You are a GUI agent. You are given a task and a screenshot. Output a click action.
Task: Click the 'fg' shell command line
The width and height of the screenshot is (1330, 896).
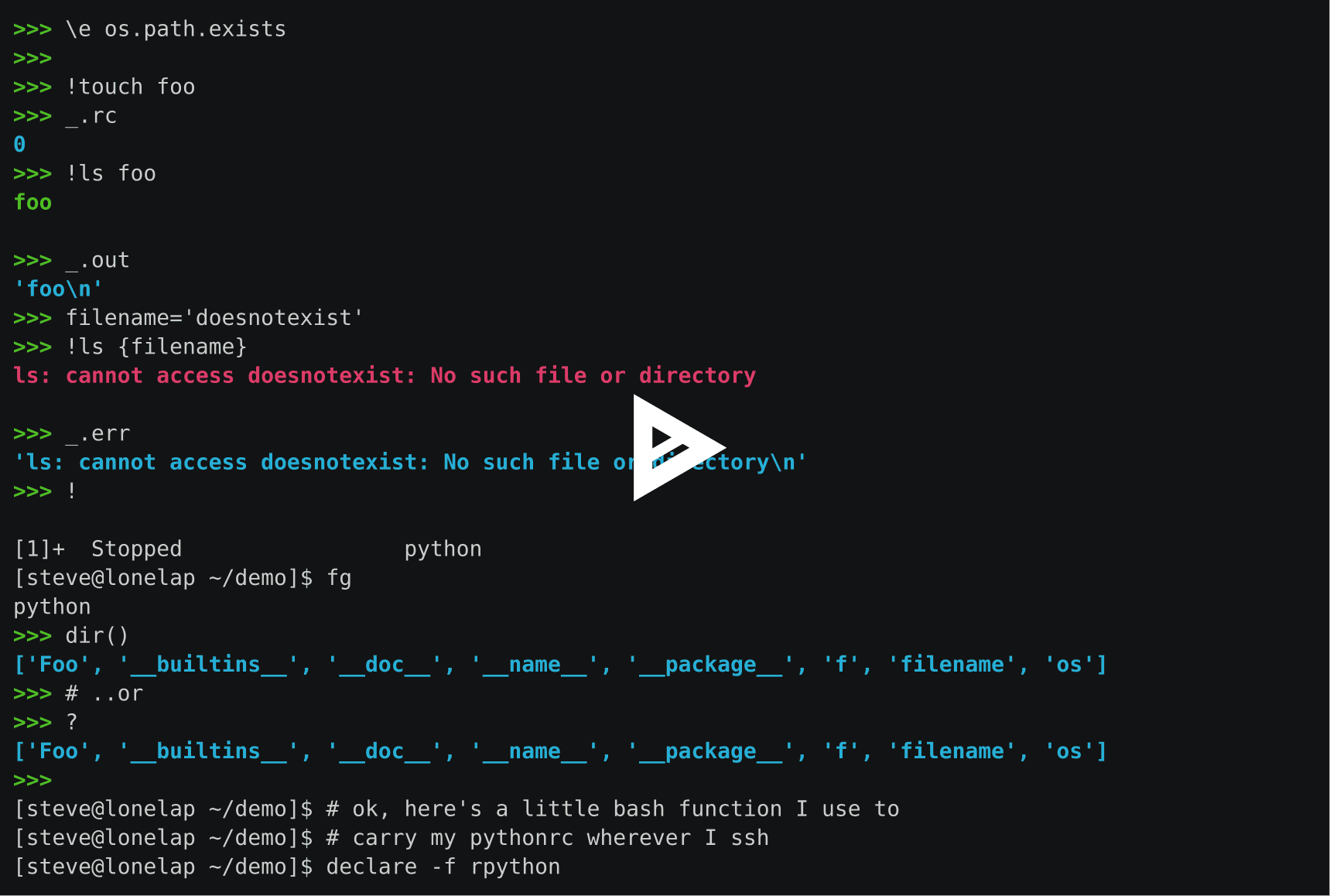click(183, 578)
